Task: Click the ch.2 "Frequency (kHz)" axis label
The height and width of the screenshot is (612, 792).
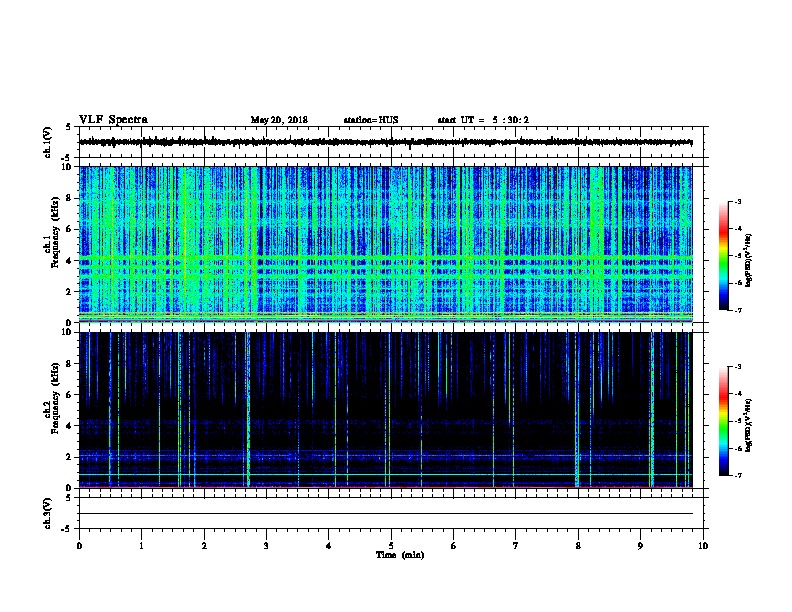Action: coord(55,398)
